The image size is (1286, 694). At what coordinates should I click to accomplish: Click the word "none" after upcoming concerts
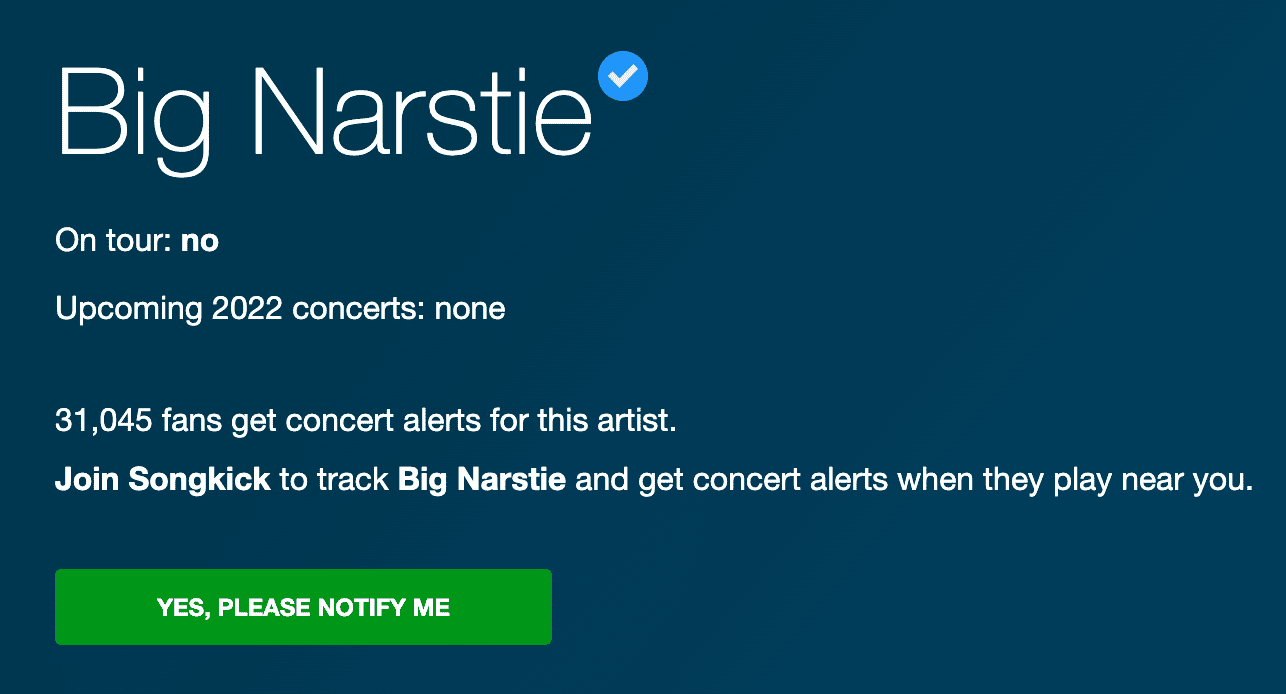click(470, 309)
